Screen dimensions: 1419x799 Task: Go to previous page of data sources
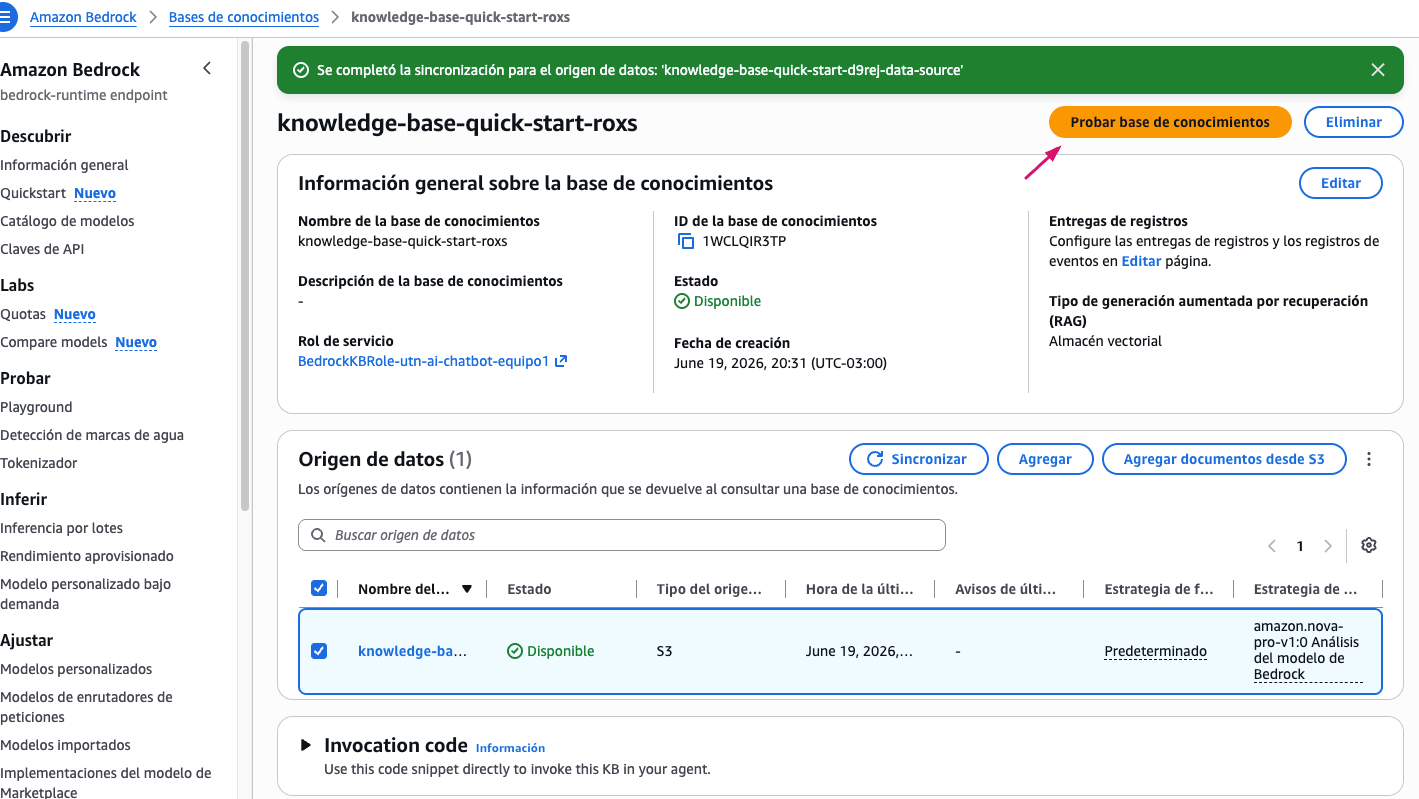[x=1272, y=546]
